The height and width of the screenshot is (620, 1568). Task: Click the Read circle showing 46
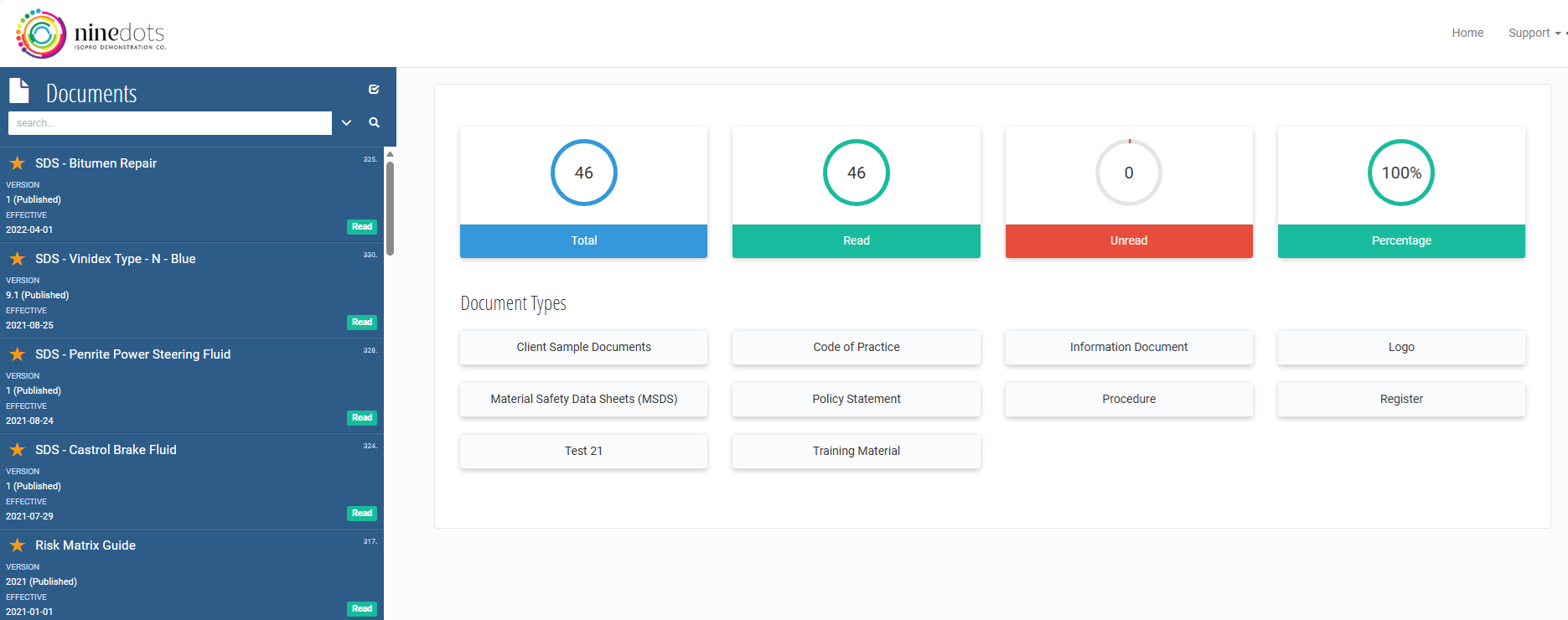(856, 173)
